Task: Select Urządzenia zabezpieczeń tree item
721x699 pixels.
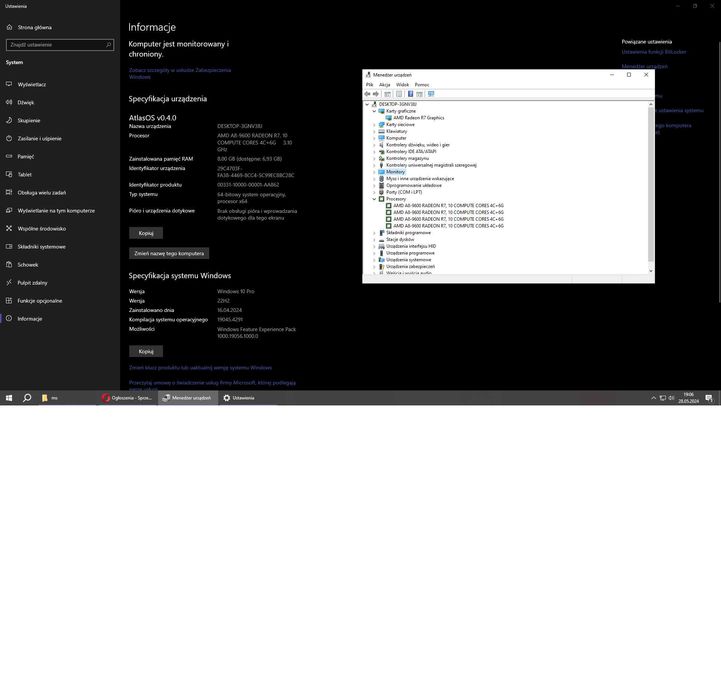Action: pos(410,267)
